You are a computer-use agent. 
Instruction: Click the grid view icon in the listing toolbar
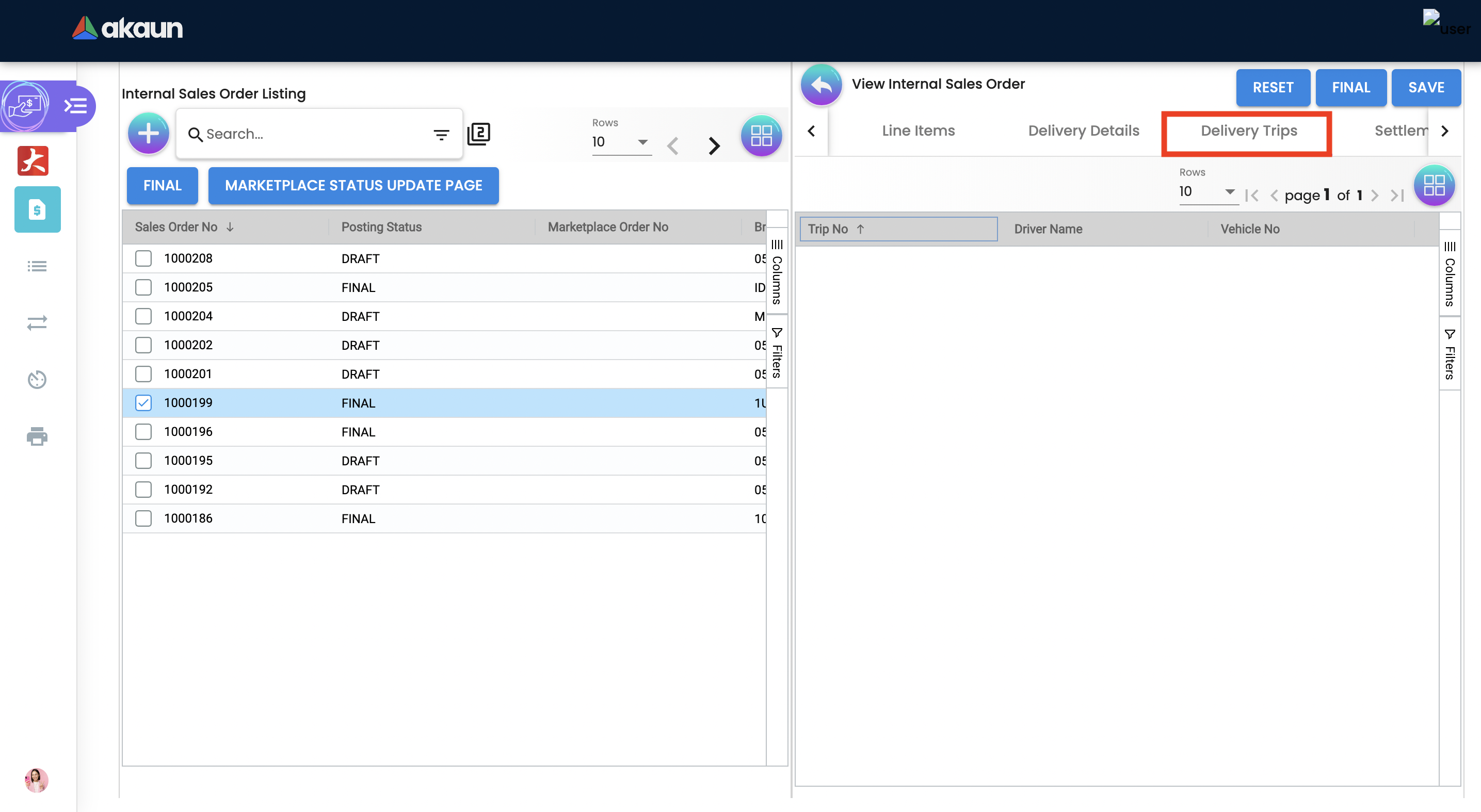[x=761, y=136]
